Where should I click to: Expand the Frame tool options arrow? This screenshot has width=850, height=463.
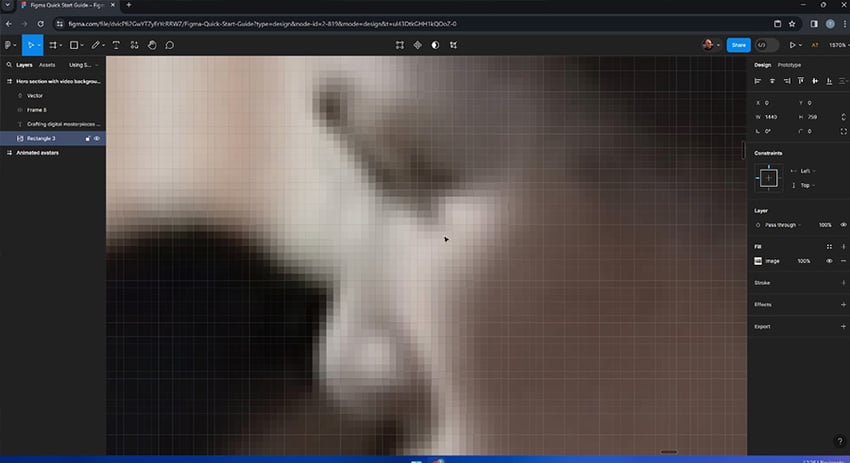pyautogui.click(x=60, y=46)
